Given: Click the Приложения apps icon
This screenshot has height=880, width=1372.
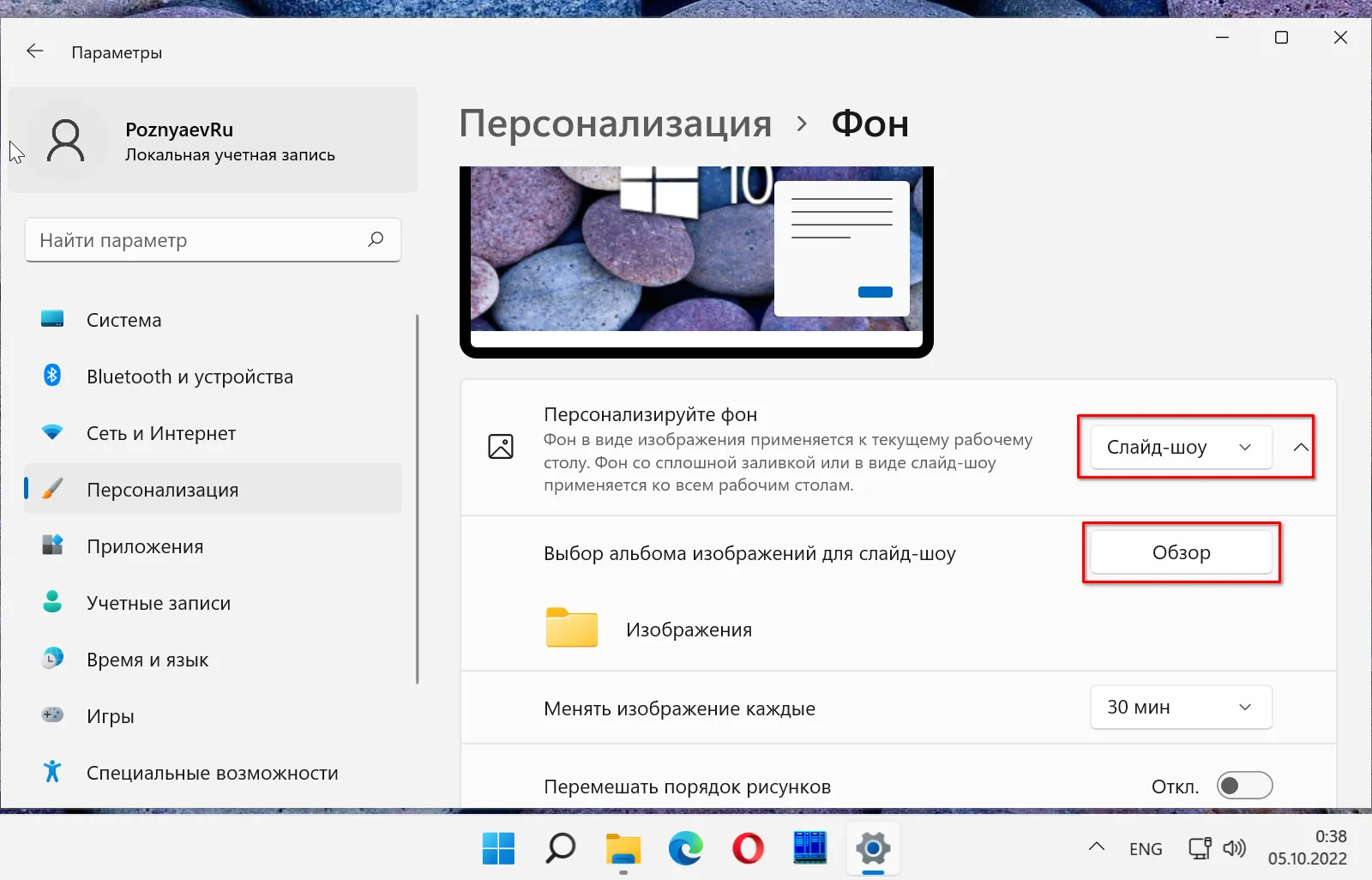Looking at the screenshot, I should pos(52,545).
